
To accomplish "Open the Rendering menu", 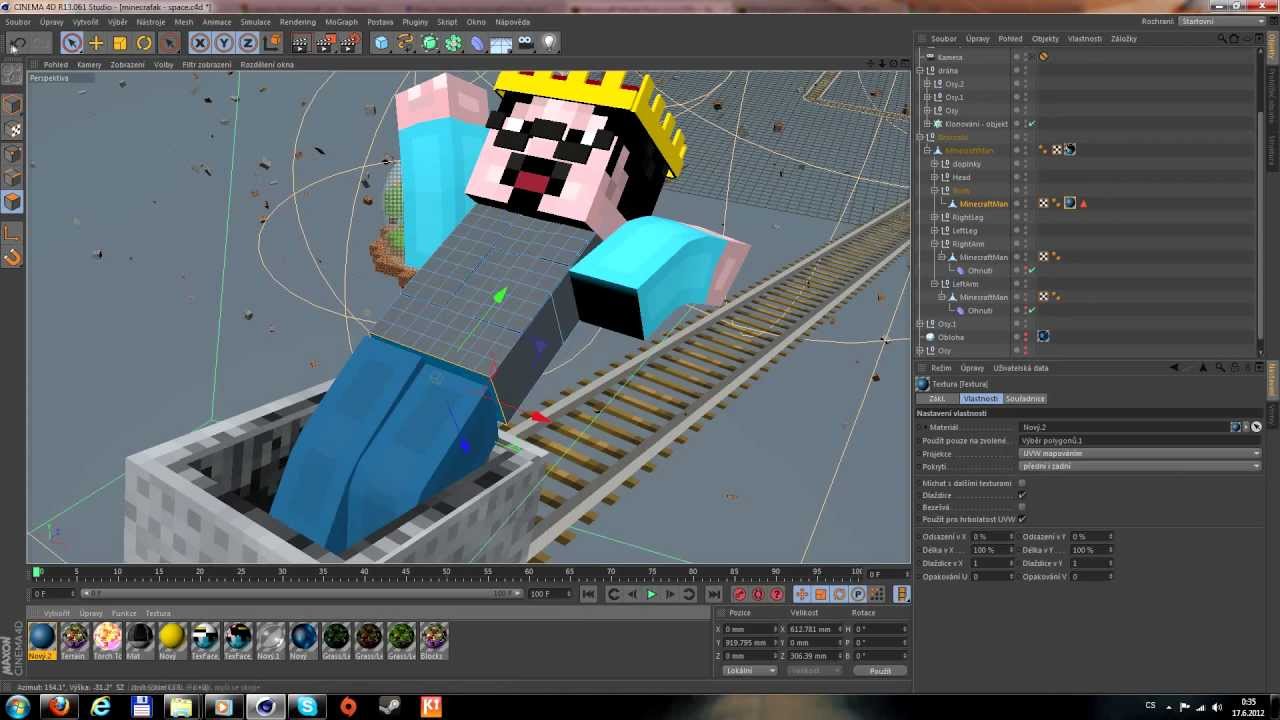I will pyautogui.click(x=298, y=22).
